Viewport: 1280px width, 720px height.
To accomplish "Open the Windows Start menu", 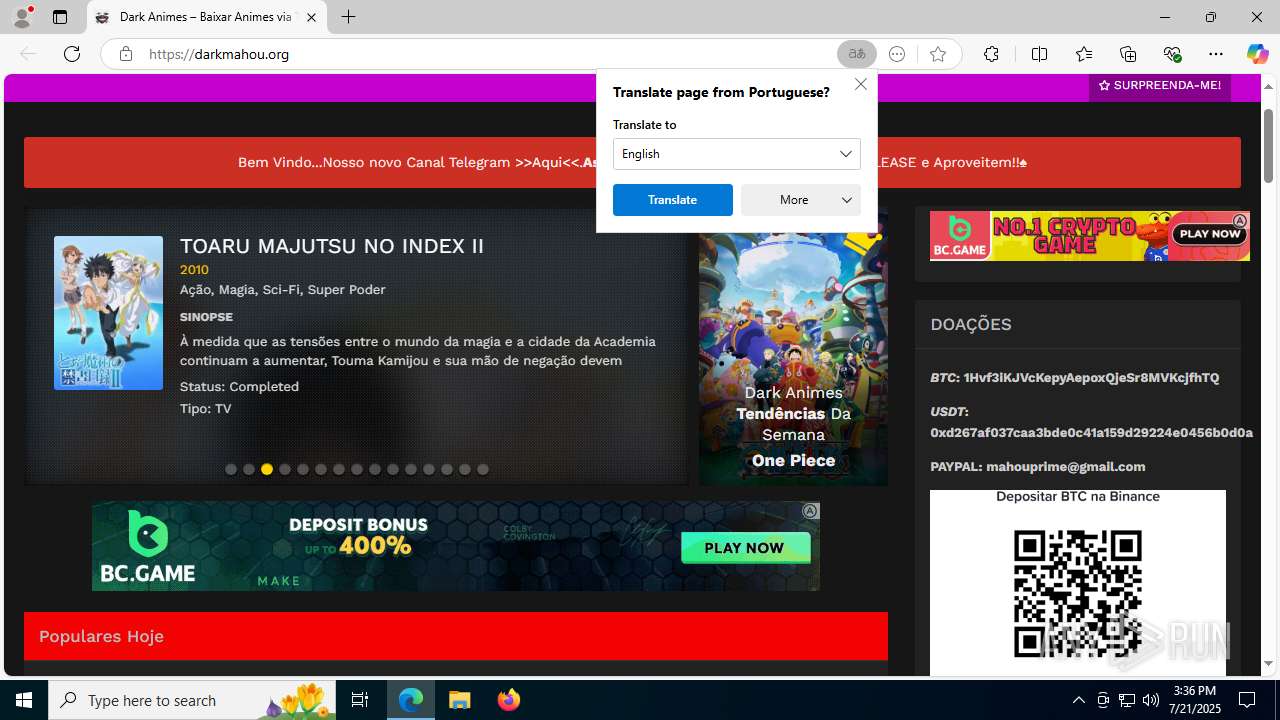I will [24, 700].
